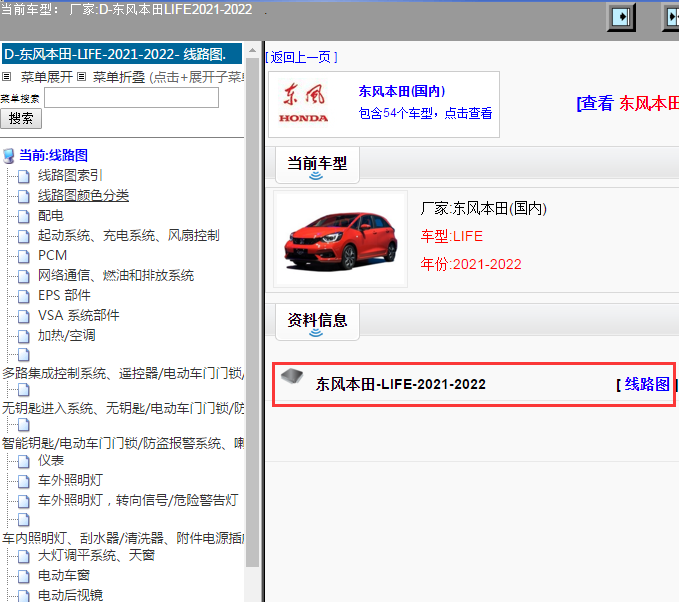Open the 仪表 tree item

[51, 460]
